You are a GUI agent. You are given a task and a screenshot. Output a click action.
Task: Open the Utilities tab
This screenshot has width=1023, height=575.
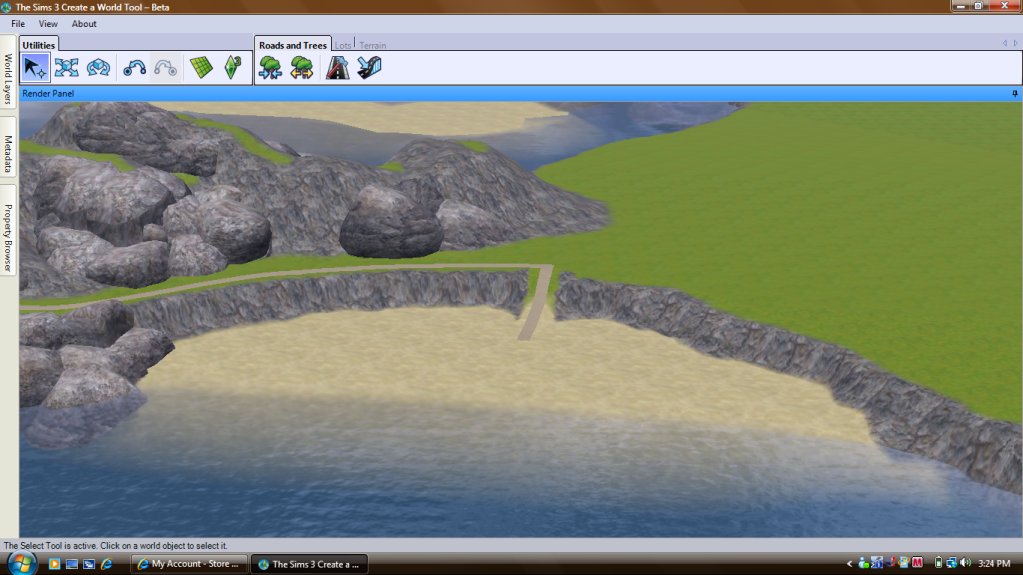pos(38,45)
